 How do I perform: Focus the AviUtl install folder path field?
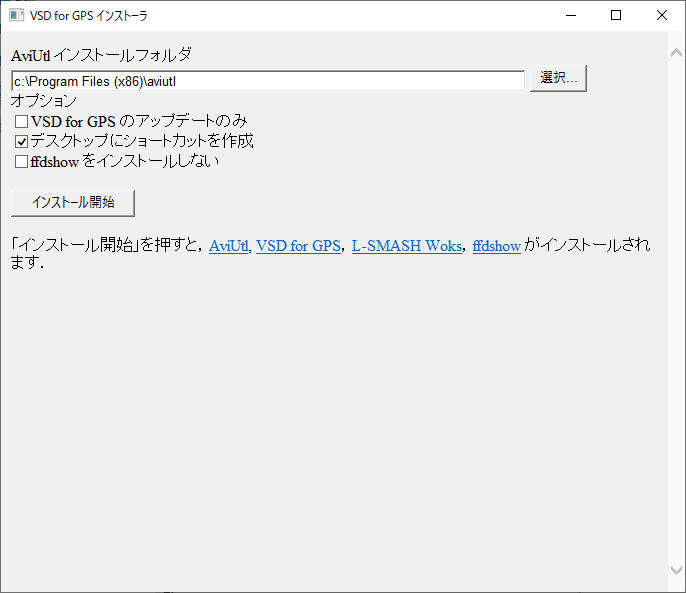coord(266,80)
